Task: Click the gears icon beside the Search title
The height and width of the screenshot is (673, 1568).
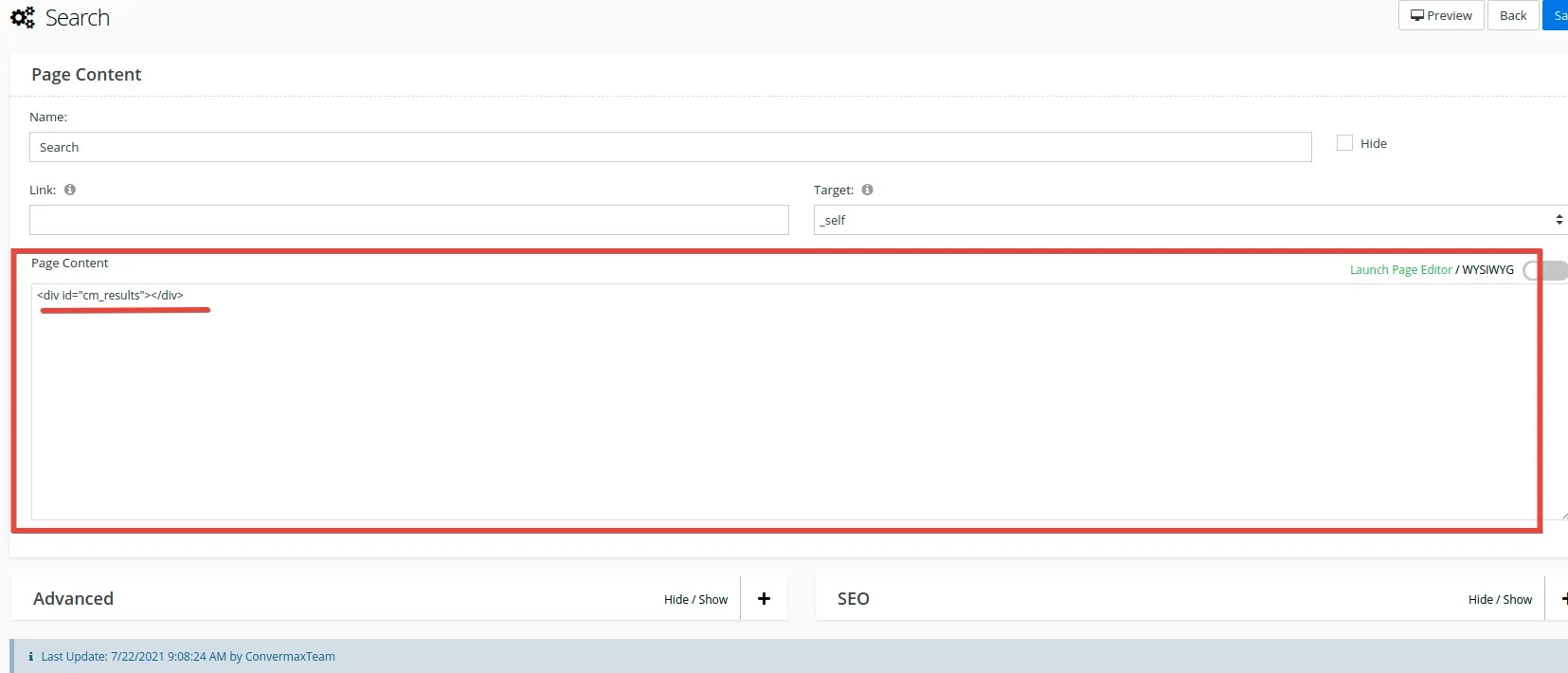Action: (x=22, y=17)
